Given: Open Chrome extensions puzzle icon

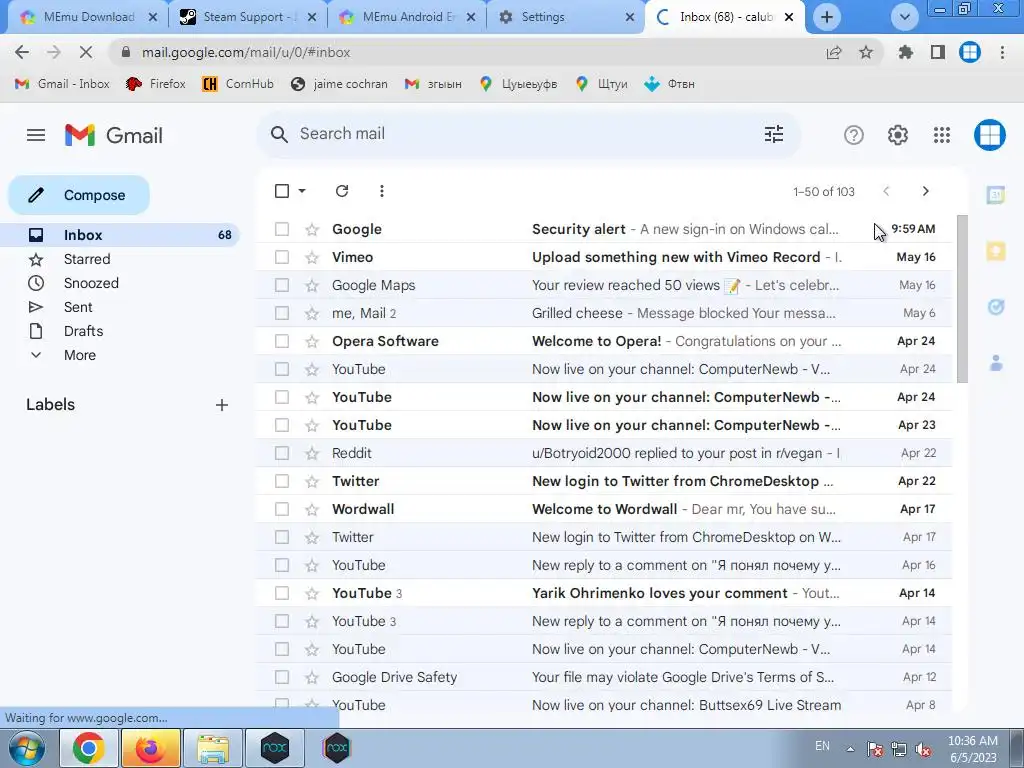Looking at the screenshot, I should [x=906, y=52].
